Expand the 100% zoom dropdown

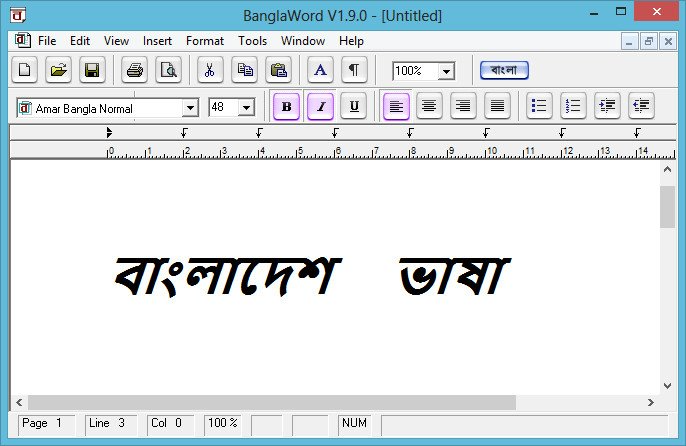(x=446, y=72)
